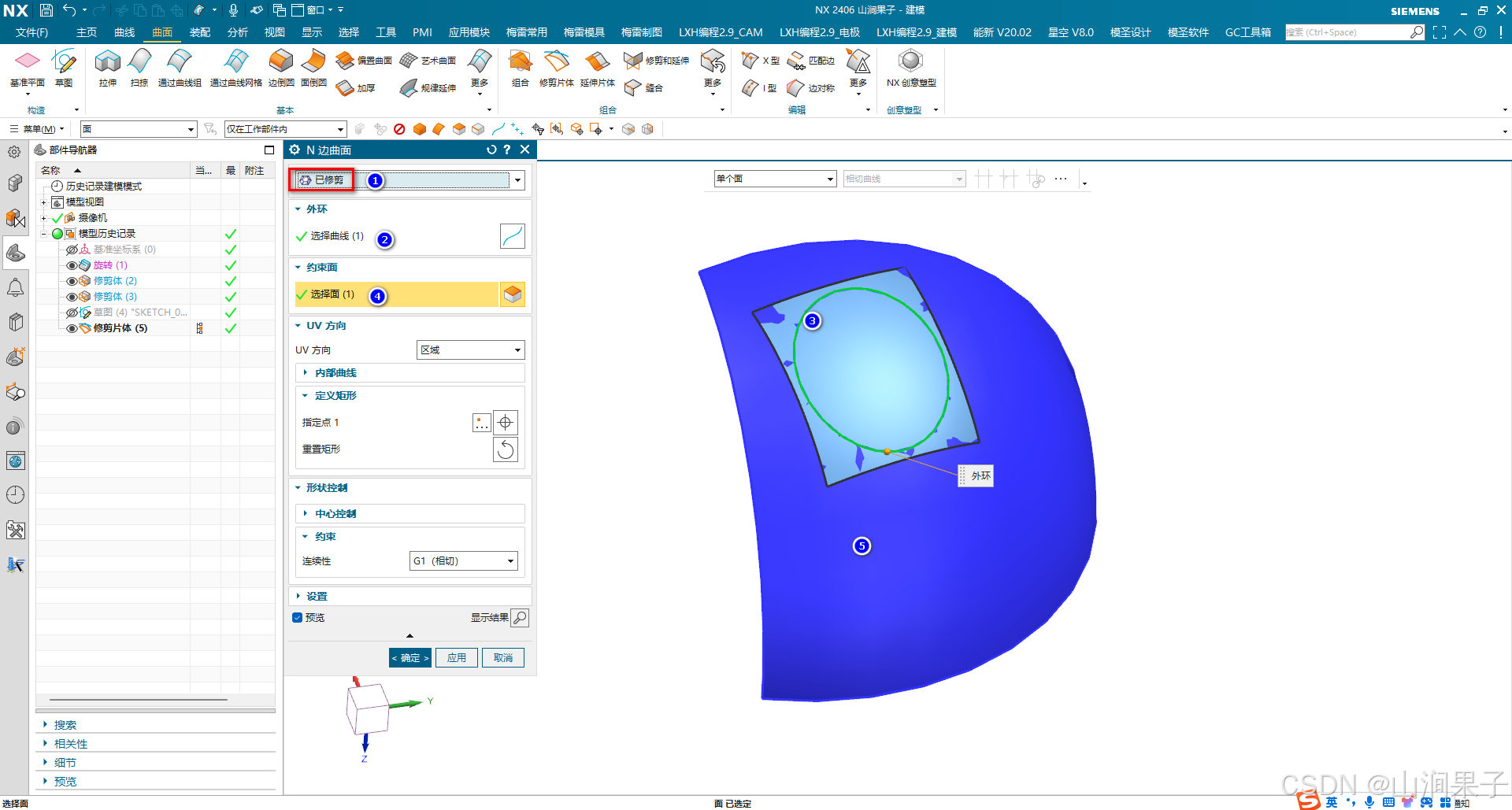Image resolution: width=1512 pixels, height=810 pixels.
Task: Click the 应用 button
Action: [x=457, y=658]
